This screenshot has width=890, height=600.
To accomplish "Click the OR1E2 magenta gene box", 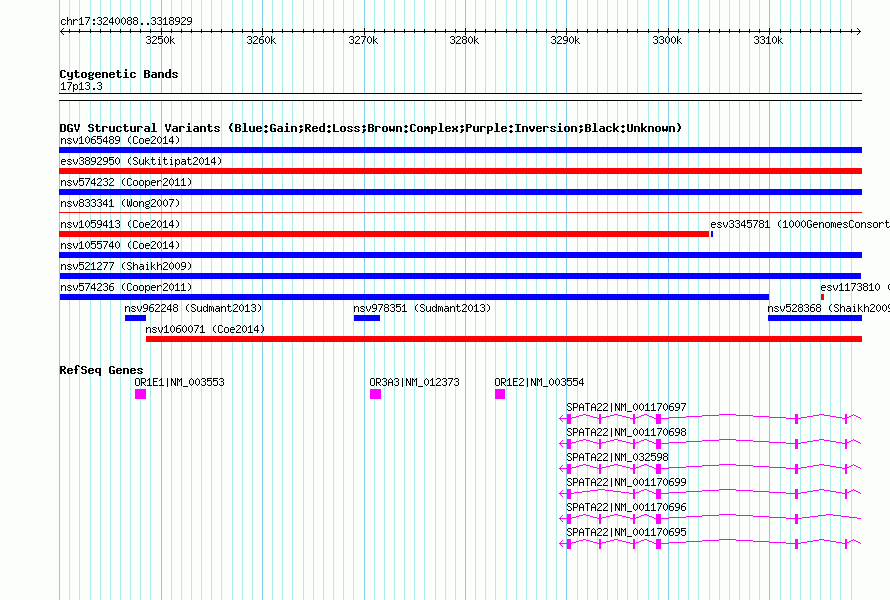I will (x=500, y=394).
